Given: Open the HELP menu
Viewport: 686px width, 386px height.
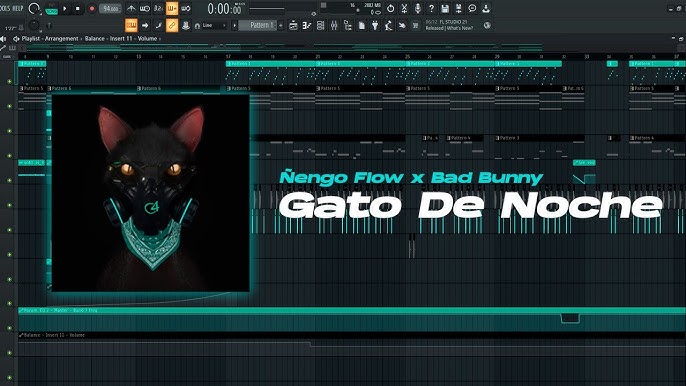Looking at the screenshot, I should 18,8.
